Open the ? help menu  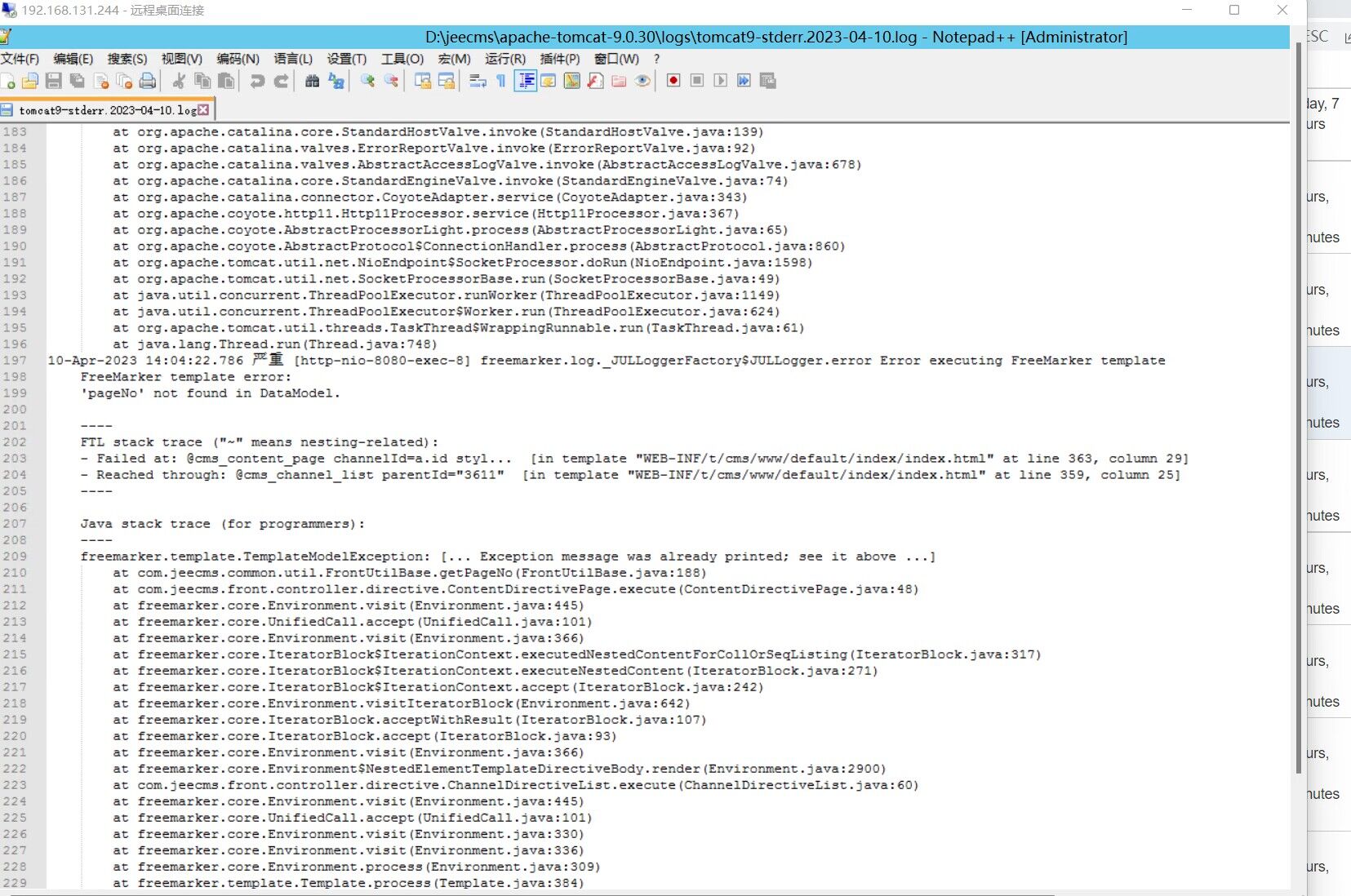pos(656,59)
